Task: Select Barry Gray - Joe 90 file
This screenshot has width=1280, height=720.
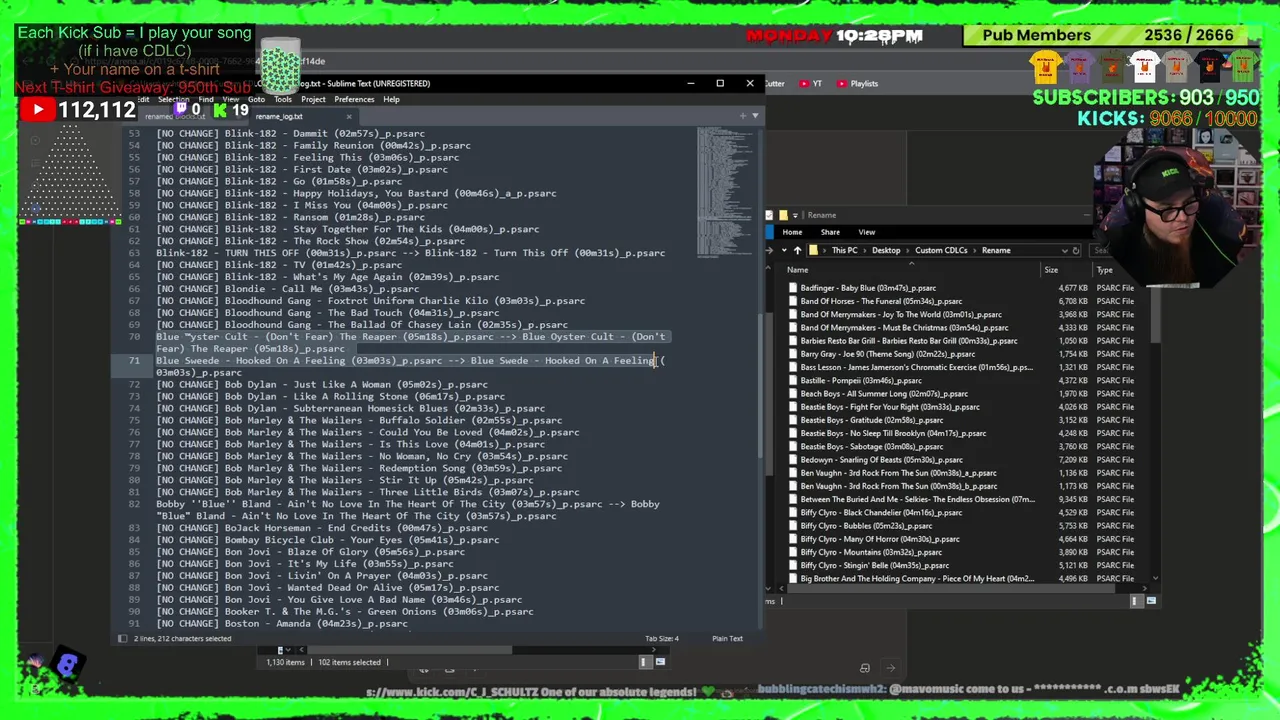Action: click(887, 354)
